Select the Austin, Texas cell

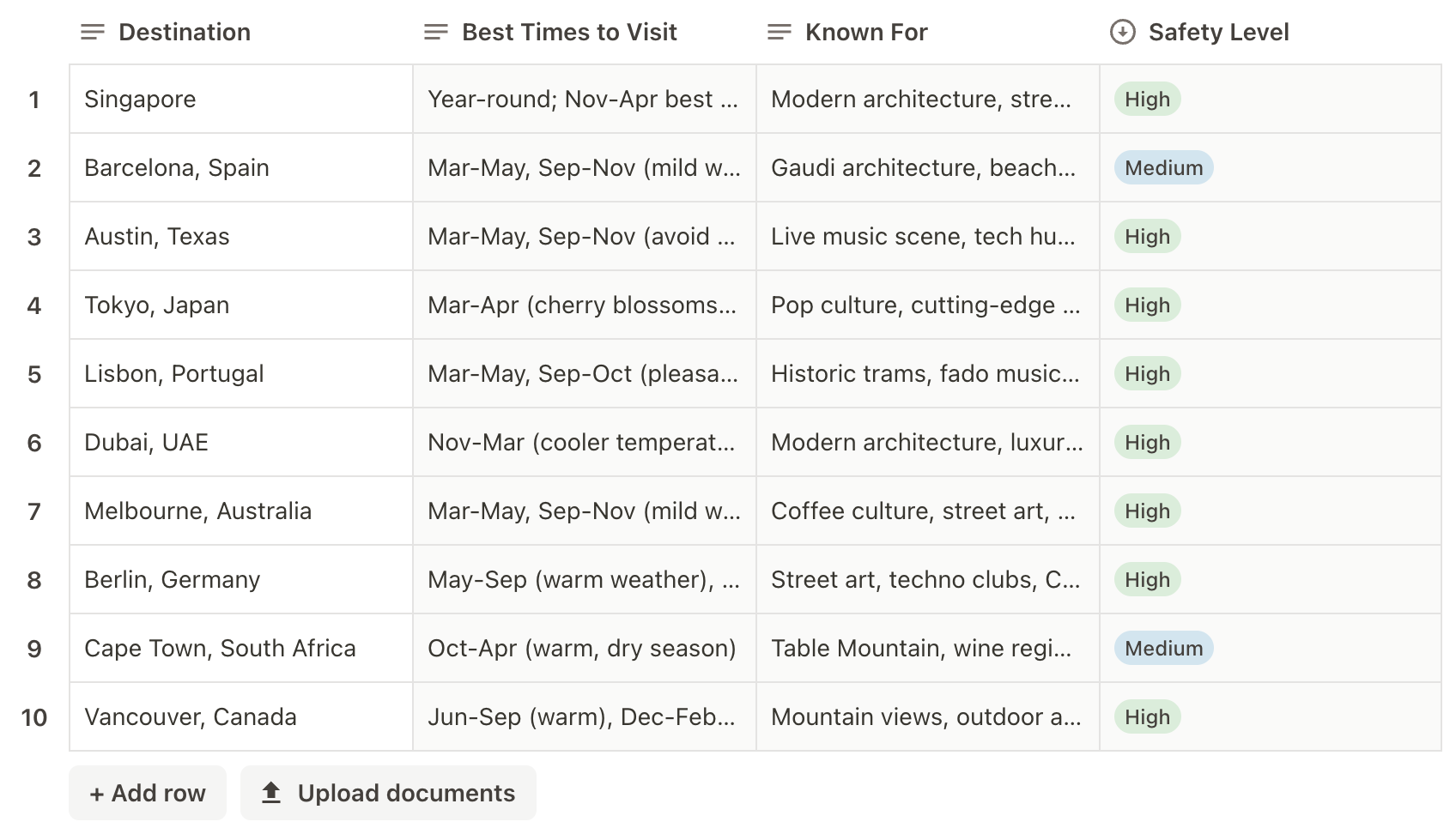click(x=241, y=237)
